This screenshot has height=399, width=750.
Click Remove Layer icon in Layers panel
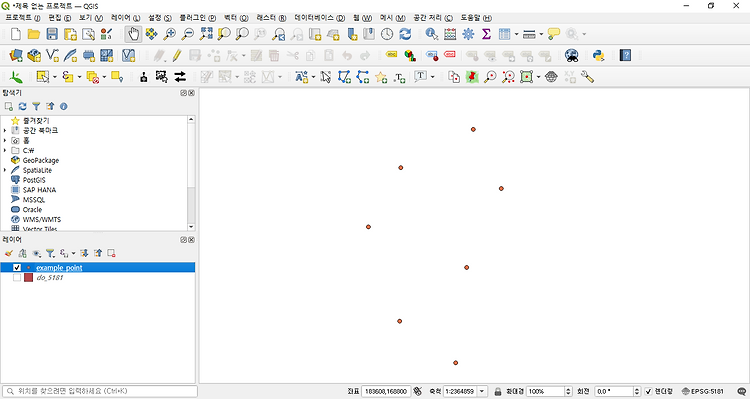pyautogui.click(x=111, y=254)
